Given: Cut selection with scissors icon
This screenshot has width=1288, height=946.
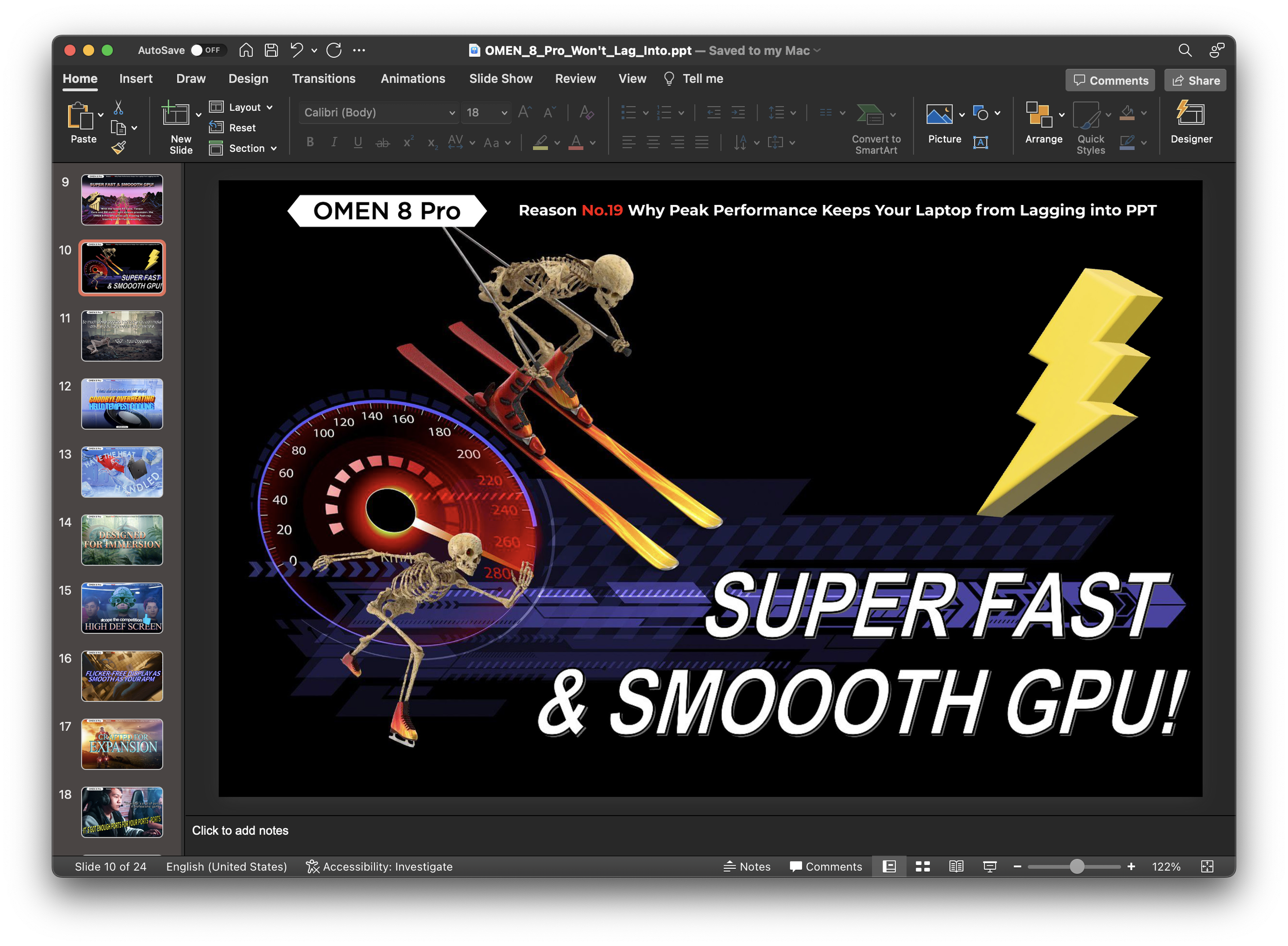Looking at the screenshot, I should pos(118,108).
